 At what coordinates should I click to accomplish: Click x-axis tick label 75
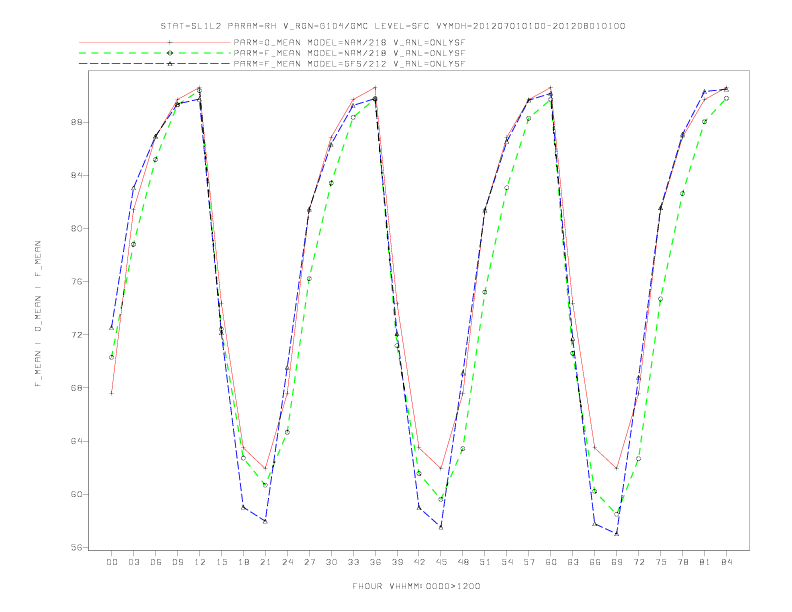[661, 562]
